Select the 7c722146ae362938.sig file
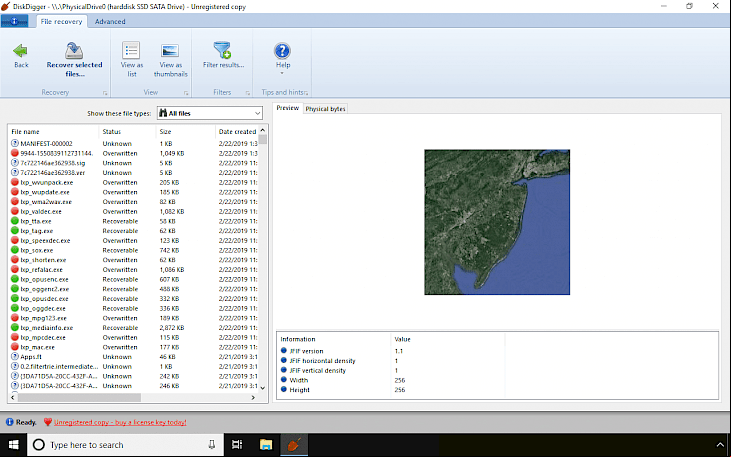Viewport: 731px width, 457px height. click(x=53, y=163)
